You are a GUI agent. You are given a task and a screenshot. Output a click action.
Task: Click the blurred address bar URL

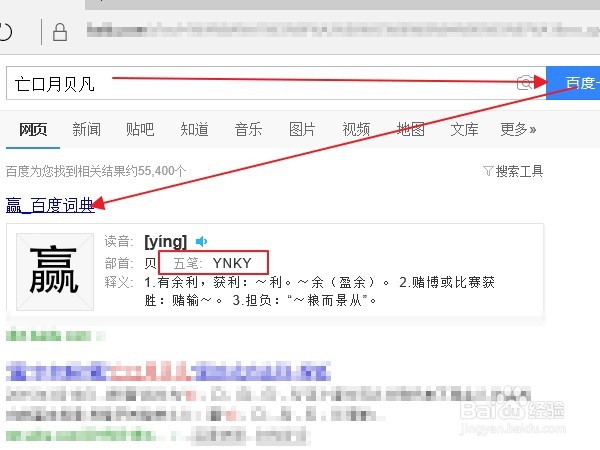coord(341,29)
